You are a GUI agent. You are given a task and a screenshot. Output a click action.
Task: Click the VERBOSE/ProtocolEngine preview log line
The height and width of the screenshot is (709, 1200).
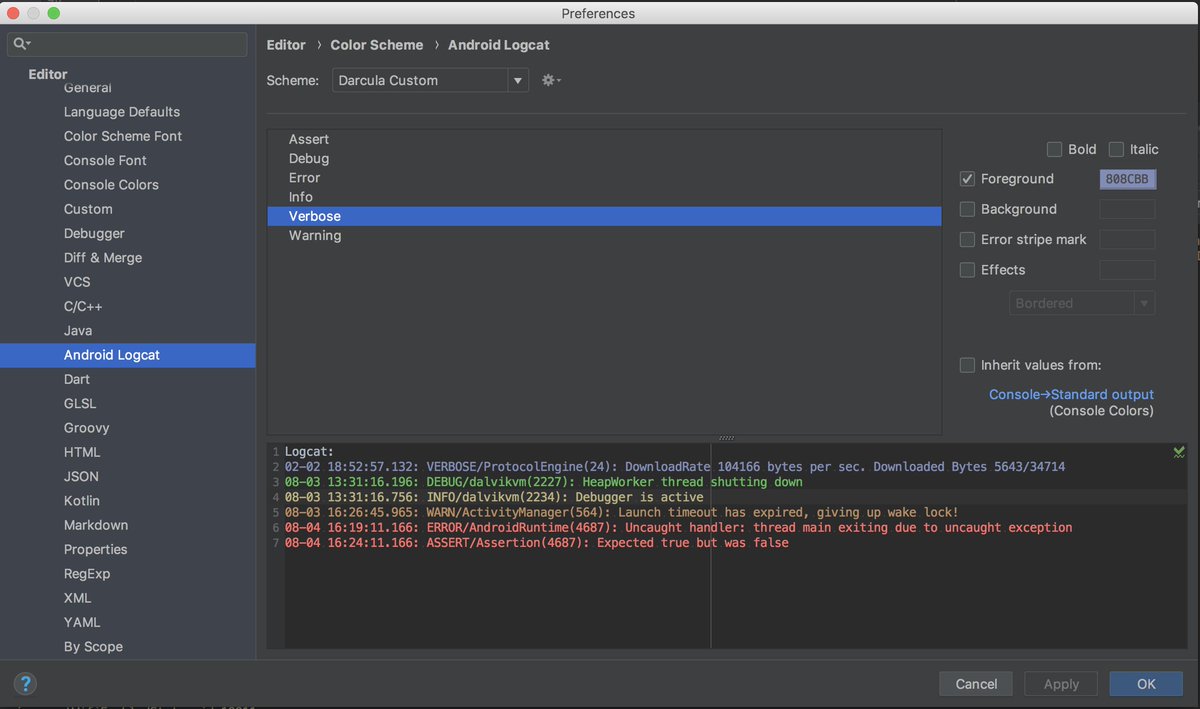point(675,467)
